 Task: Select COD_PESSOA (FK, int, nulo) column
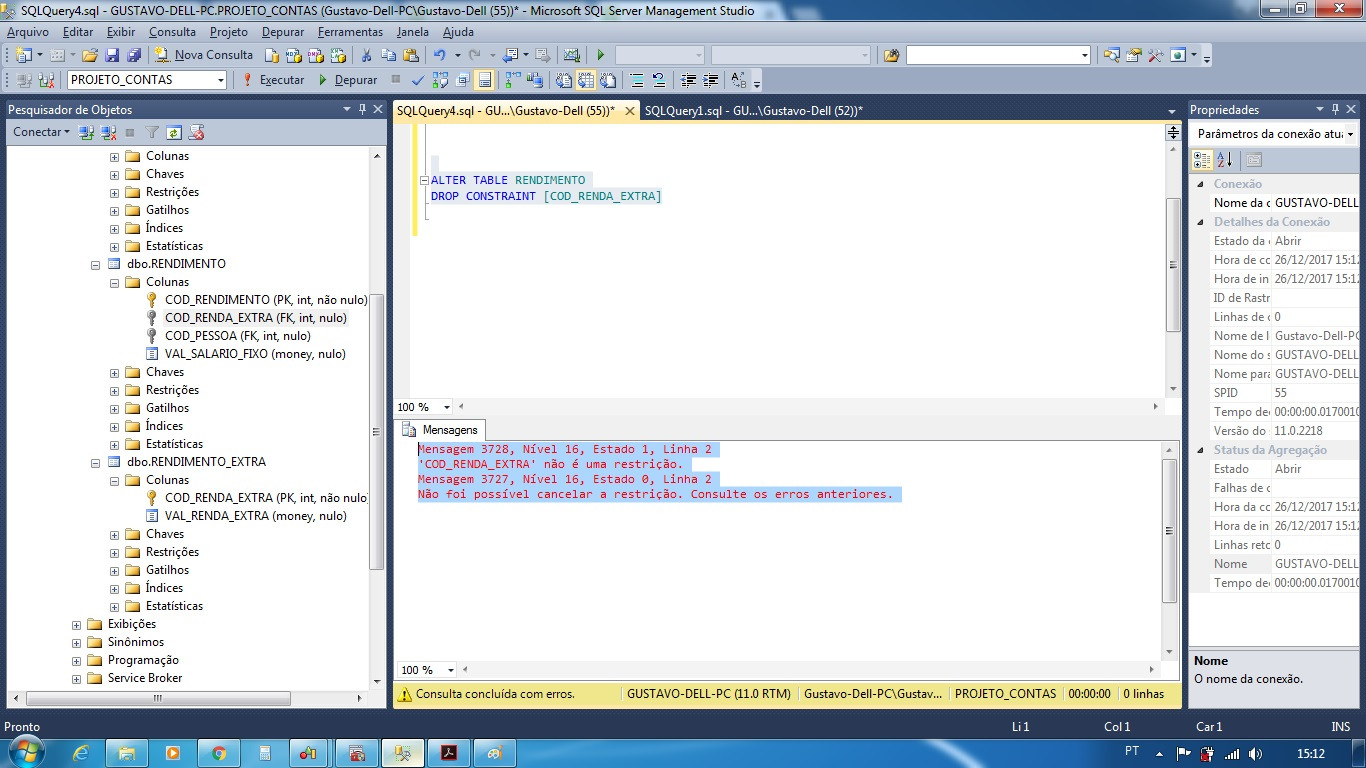(238, 336)
